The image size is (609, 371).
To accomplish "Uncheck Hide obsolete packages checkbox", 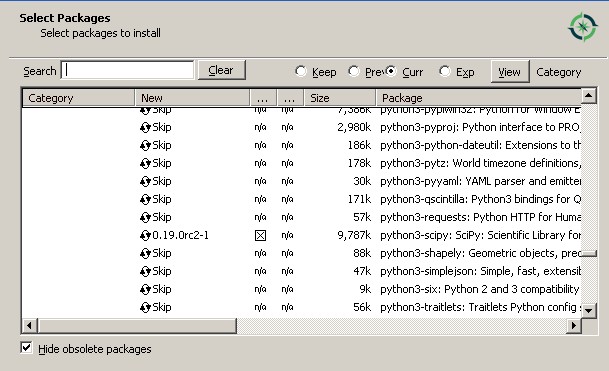I will click(26, 348).
